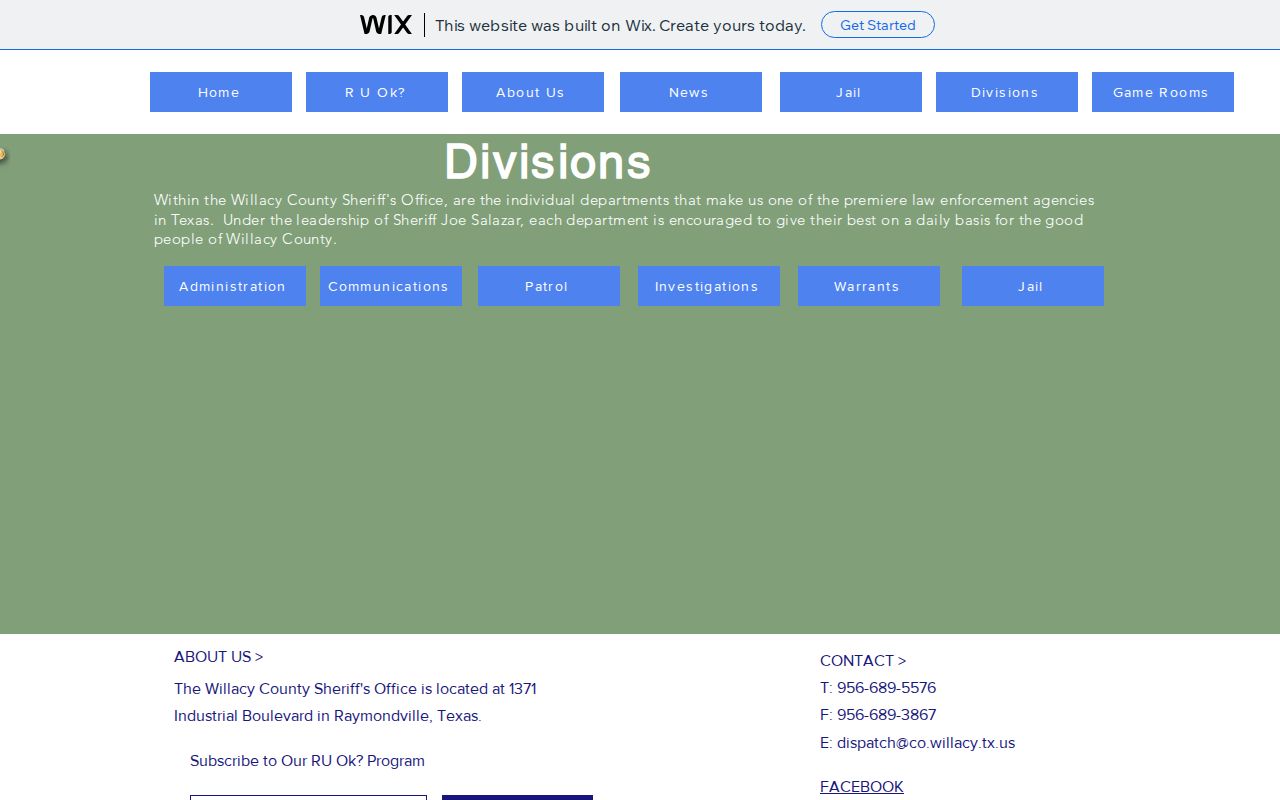Select Jail in the top navigation bar
This screenshot has height=800, width=1280.
tap(851, 92)
